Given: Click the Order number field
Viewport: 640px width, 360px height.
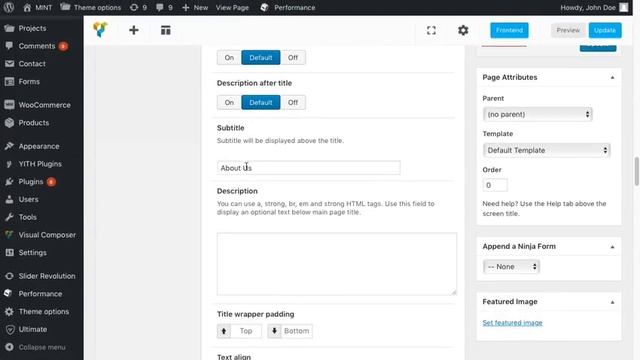Looking at the screenshot, I should click(495, 185).
